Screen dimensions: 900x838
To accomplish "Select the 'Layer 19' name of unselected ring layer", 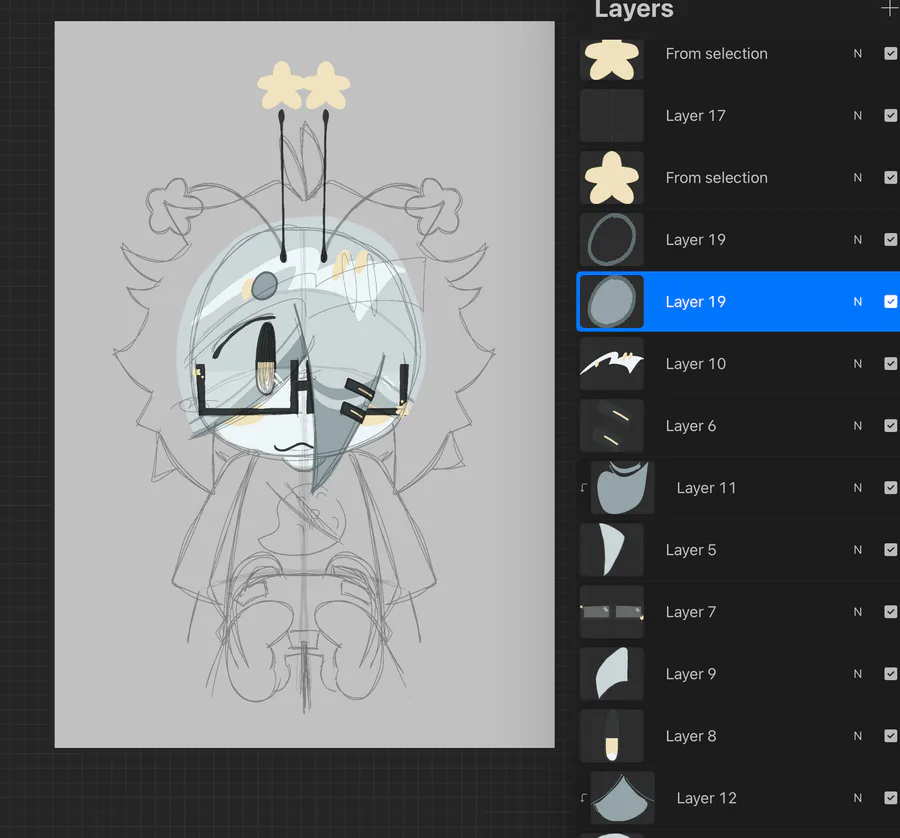I will tap(696, 239).
